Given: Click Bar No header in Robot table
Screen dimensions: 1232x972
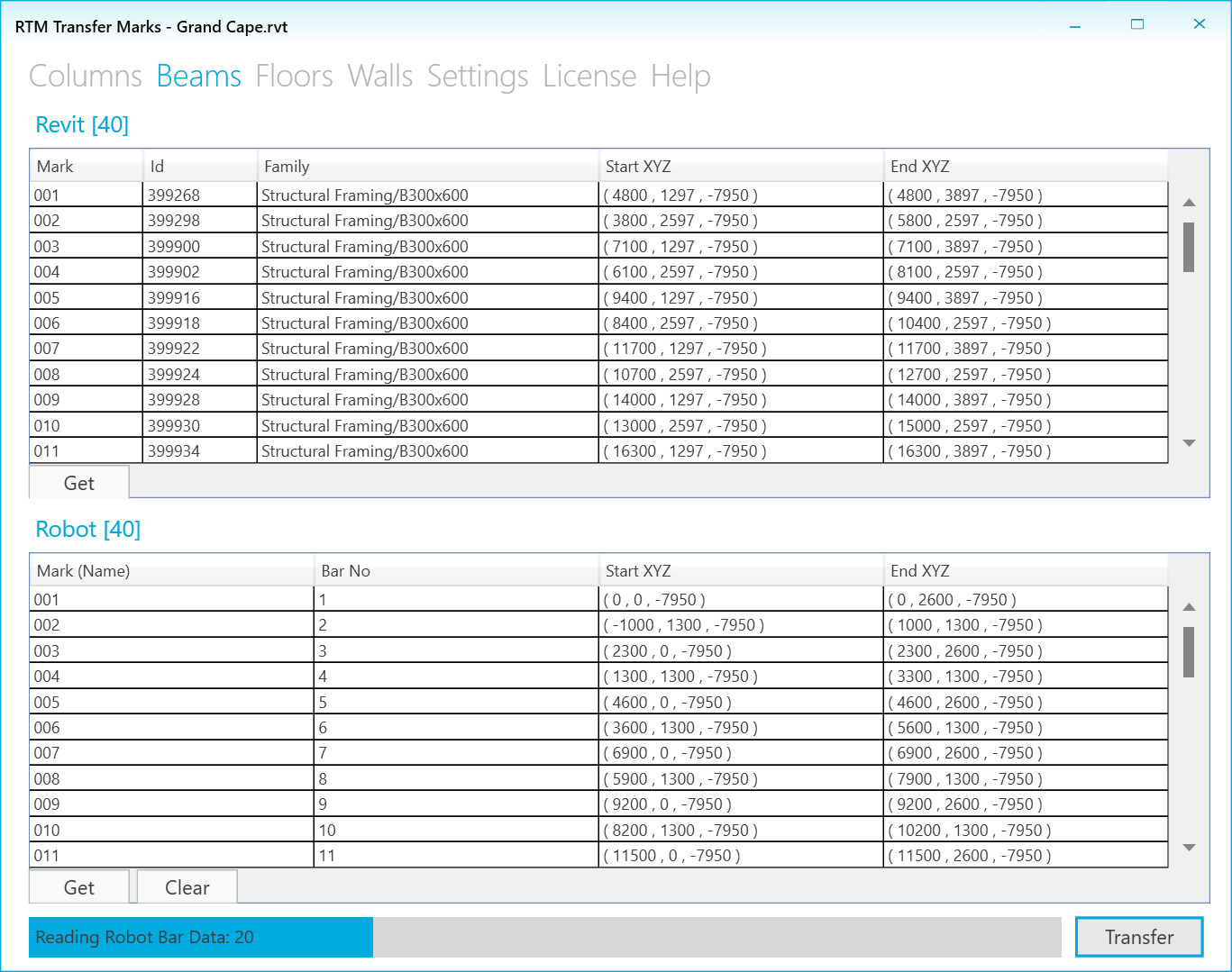Looking at the screenshot, I should [456, 571].
